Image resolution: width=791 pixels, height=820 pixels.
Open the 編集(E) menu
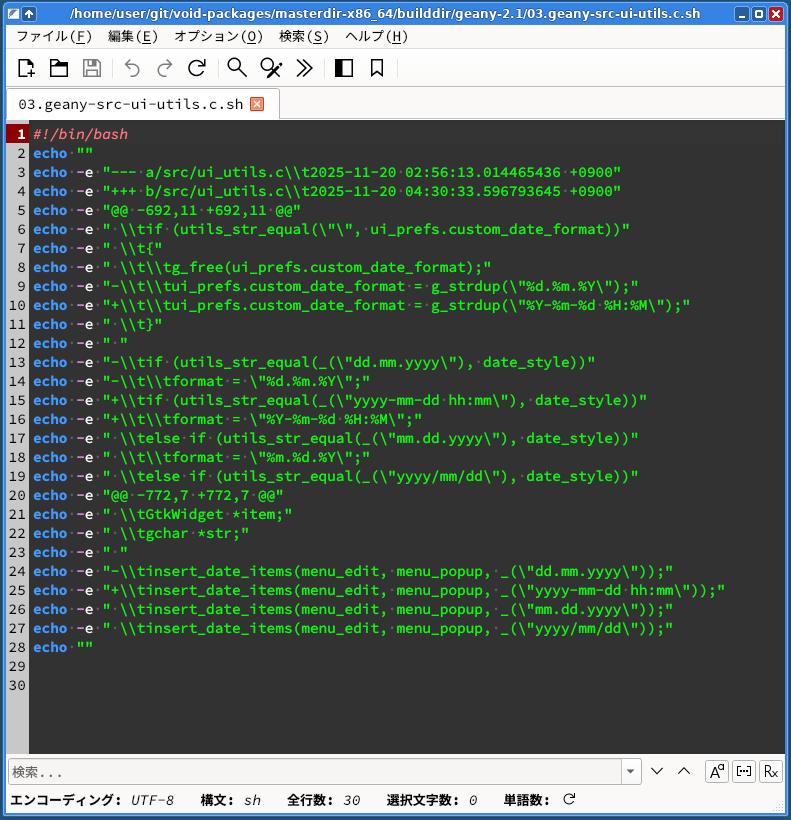point(132,37)
